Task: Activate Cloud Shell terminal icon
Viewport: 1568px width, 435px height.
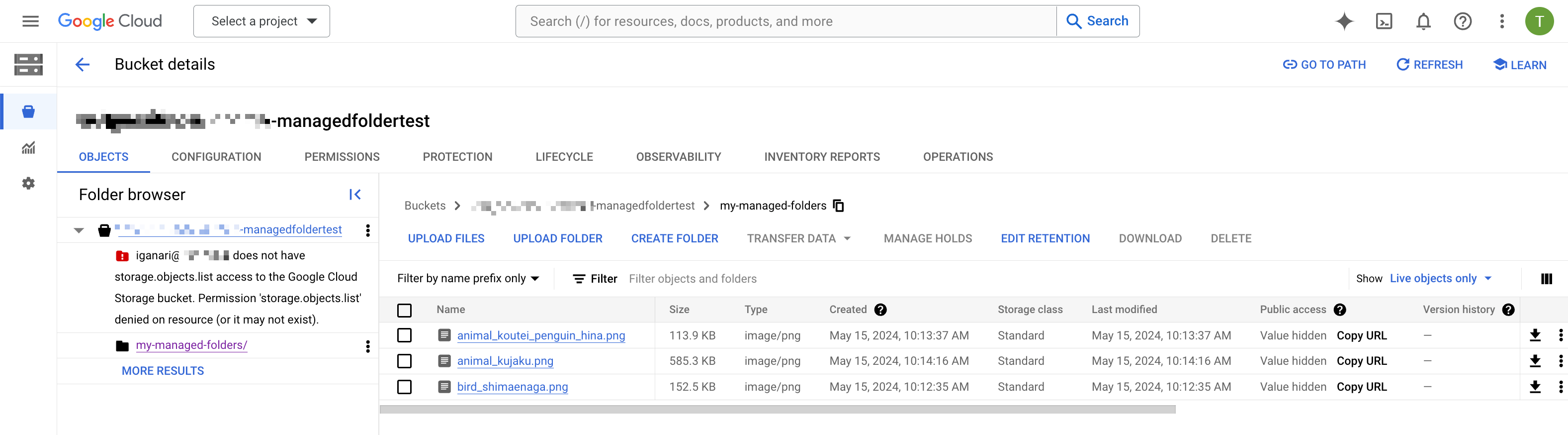Action: 1384,21
